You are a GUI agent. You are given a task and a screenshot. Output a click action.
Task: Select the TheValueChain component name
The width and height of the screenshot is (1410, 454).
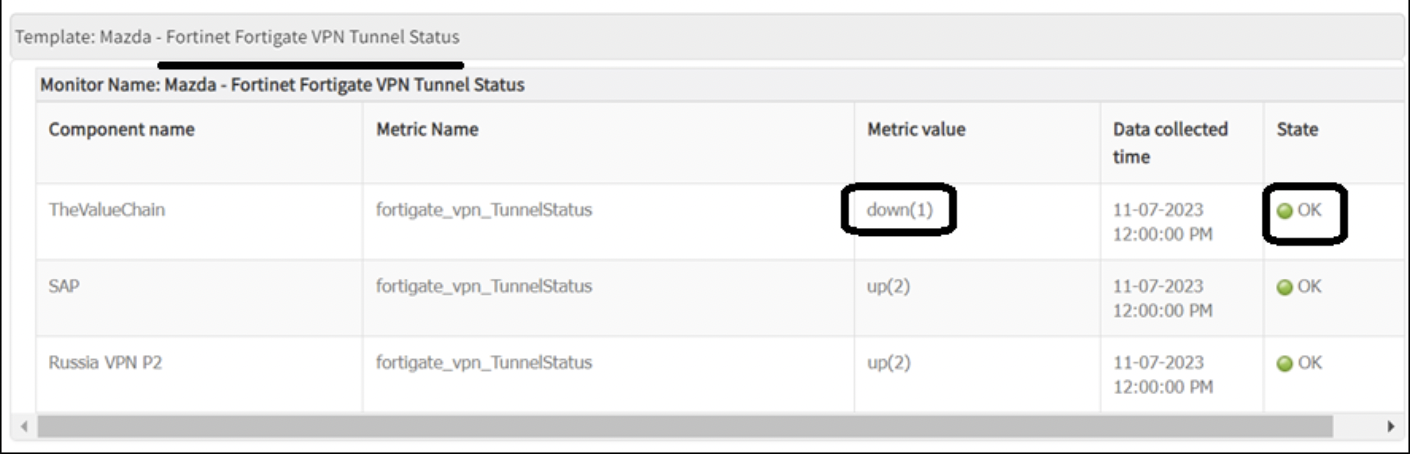(x=107, y=210)
